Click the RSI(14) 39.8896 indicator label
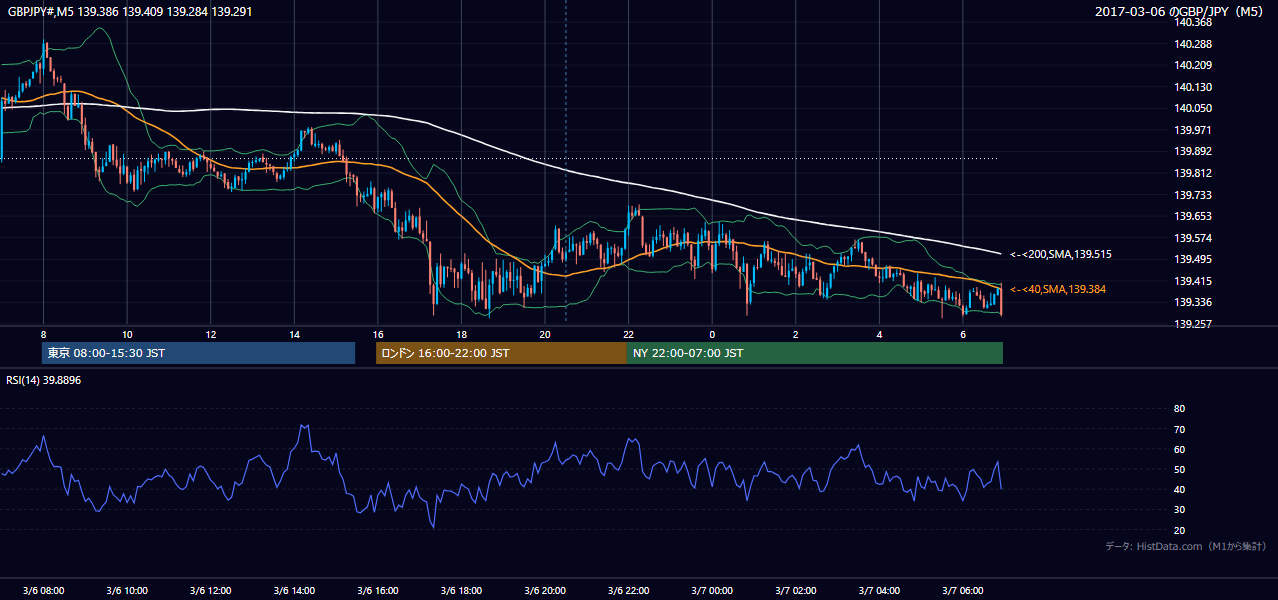The height and width of the screenshot is (600, 1278). click(44, 380)
